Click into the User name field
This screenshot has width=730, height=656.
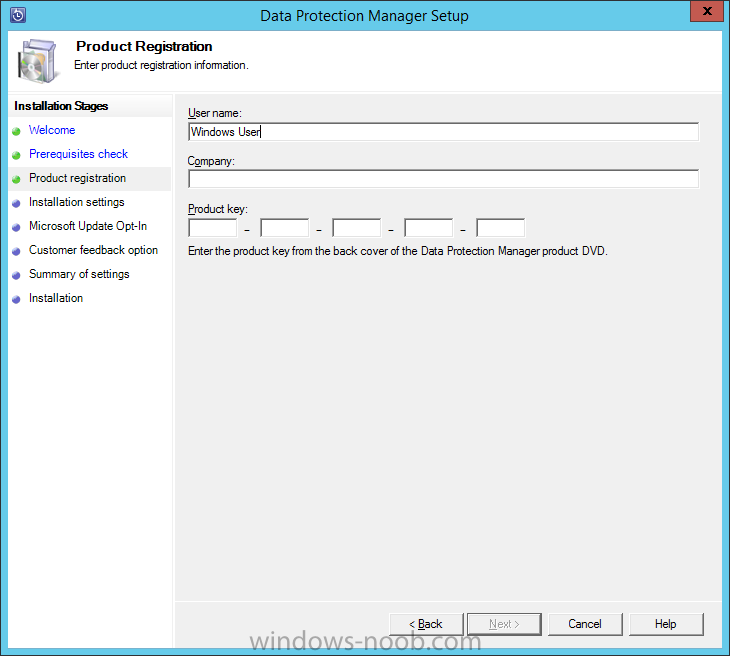point(443,132)
